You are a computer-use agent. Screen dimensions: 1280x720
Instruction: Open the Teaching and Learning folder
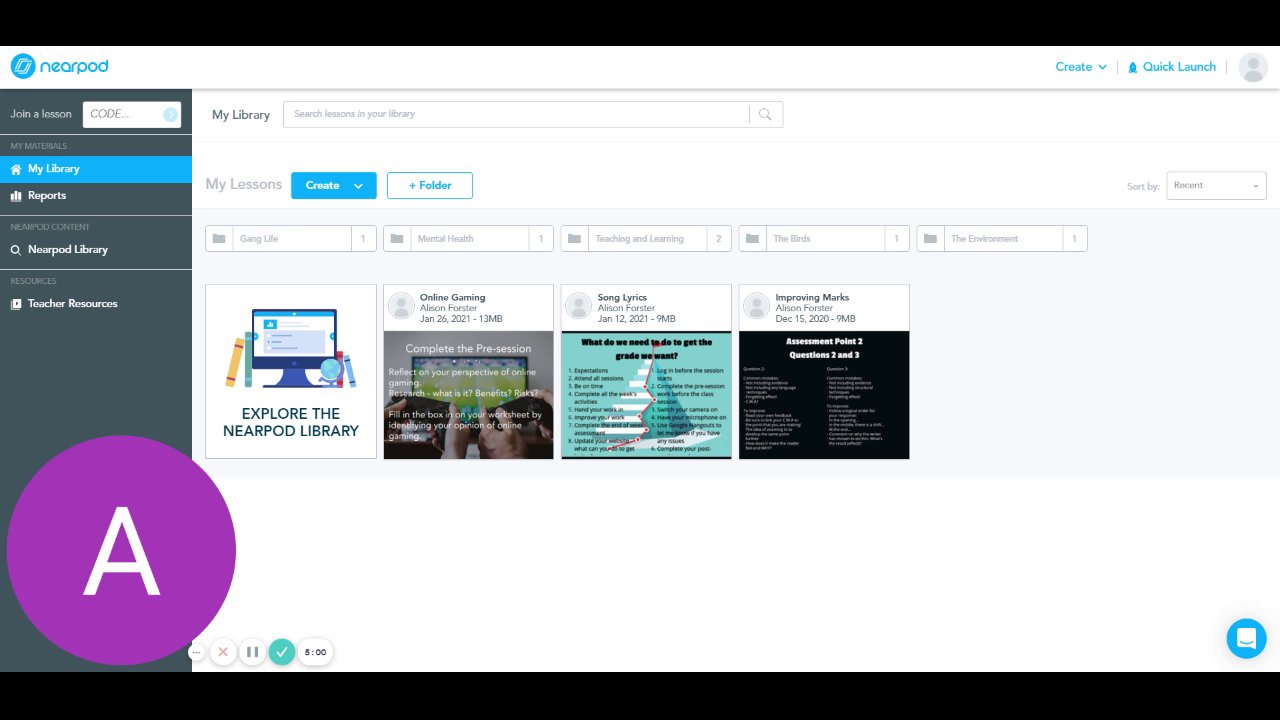pos(646,239)
